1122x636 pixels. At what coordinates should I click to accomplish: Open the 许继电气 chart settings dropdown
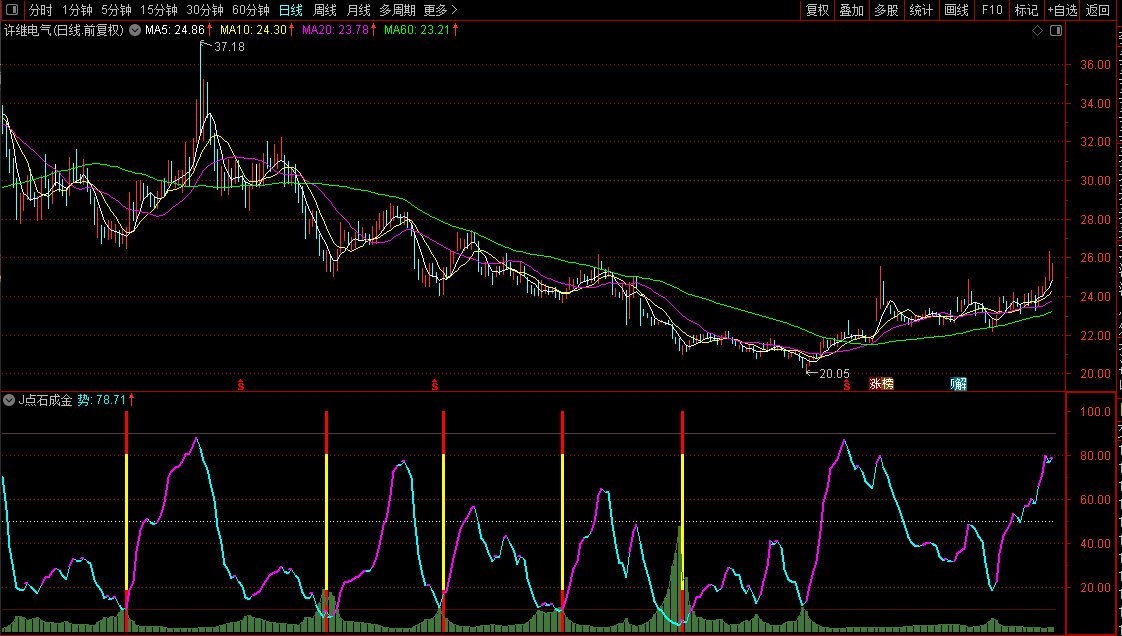[134, 30]
